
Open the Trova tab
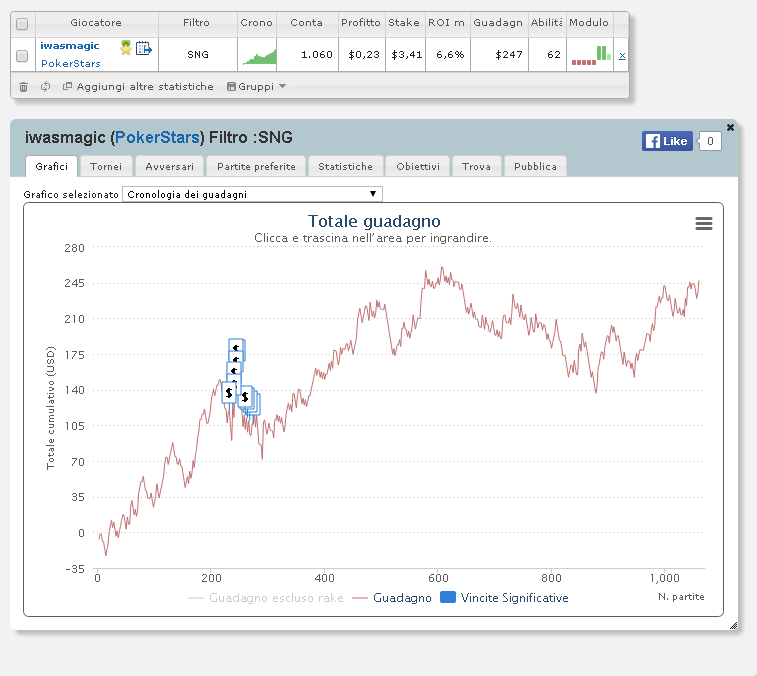click(x=476, y=167)
